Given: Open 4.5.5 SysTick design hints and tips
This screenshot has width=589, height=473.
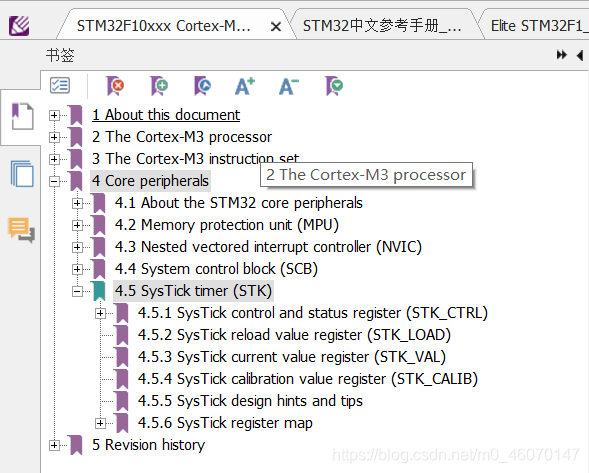Looking at the screenshot, I should tap(250, 401).
